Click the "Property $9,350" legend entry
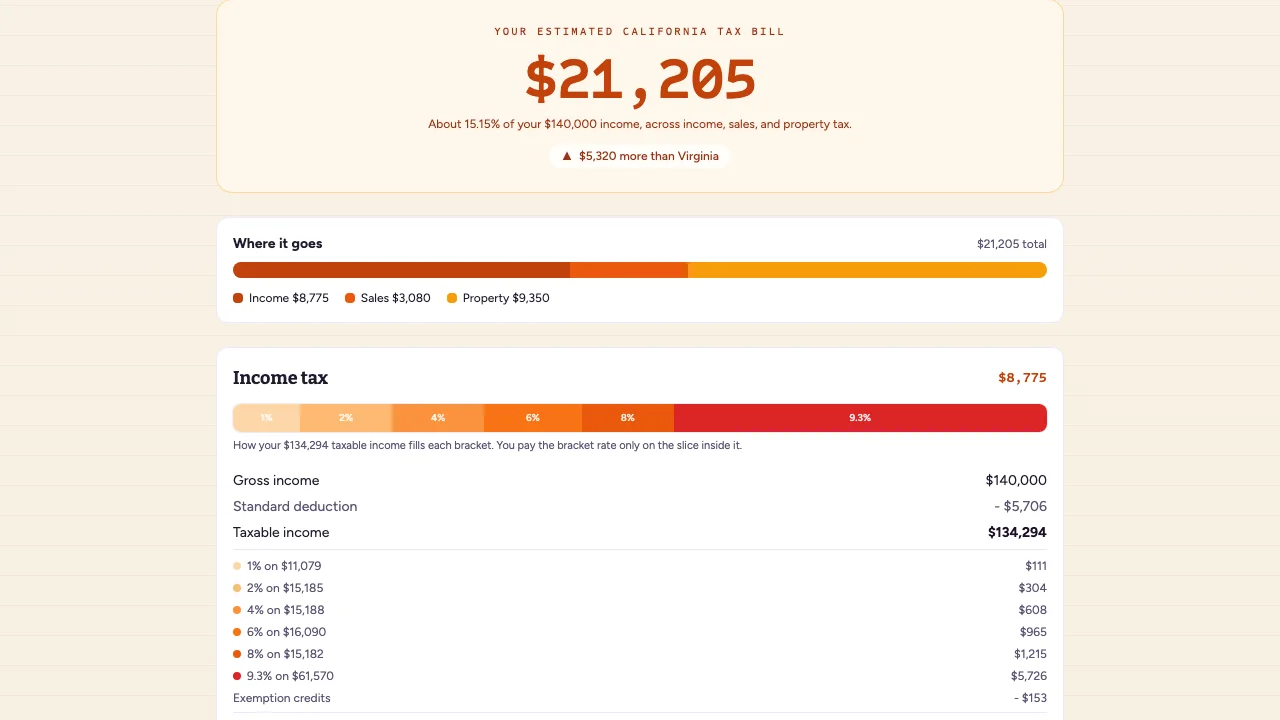Image resolution: width=1280 pixels, height=720 pixels. tap(498, 298)
